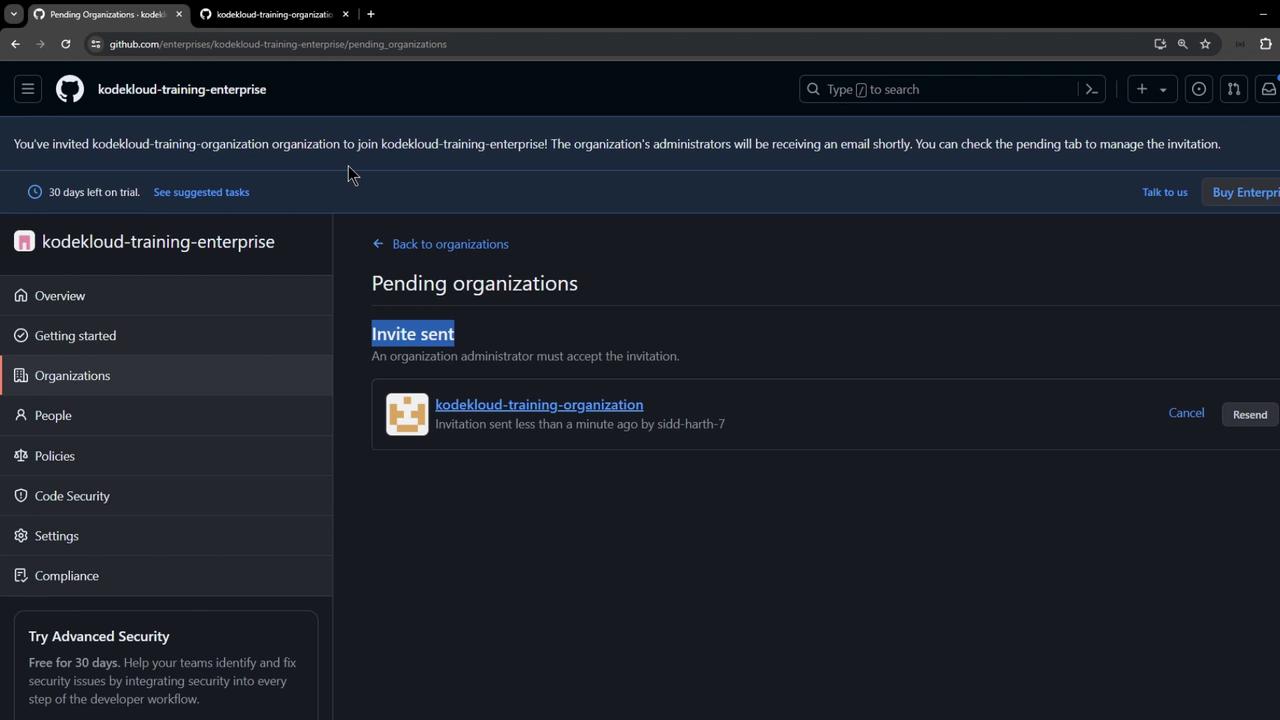Image resolution: width=1280 pixels, height=720 pixels.
Task: Click Back to organizations link
Action: click(x=440, y=244)
